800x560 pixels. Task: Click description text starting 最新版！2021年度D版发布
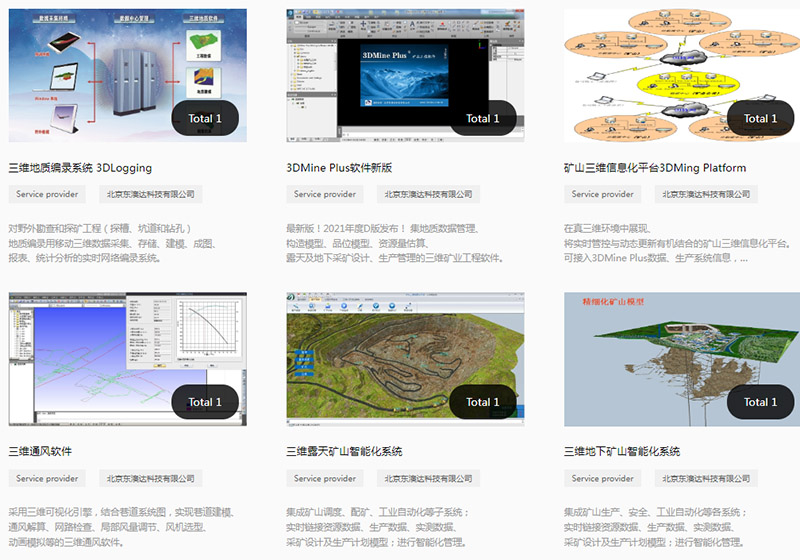coord(395,243)
